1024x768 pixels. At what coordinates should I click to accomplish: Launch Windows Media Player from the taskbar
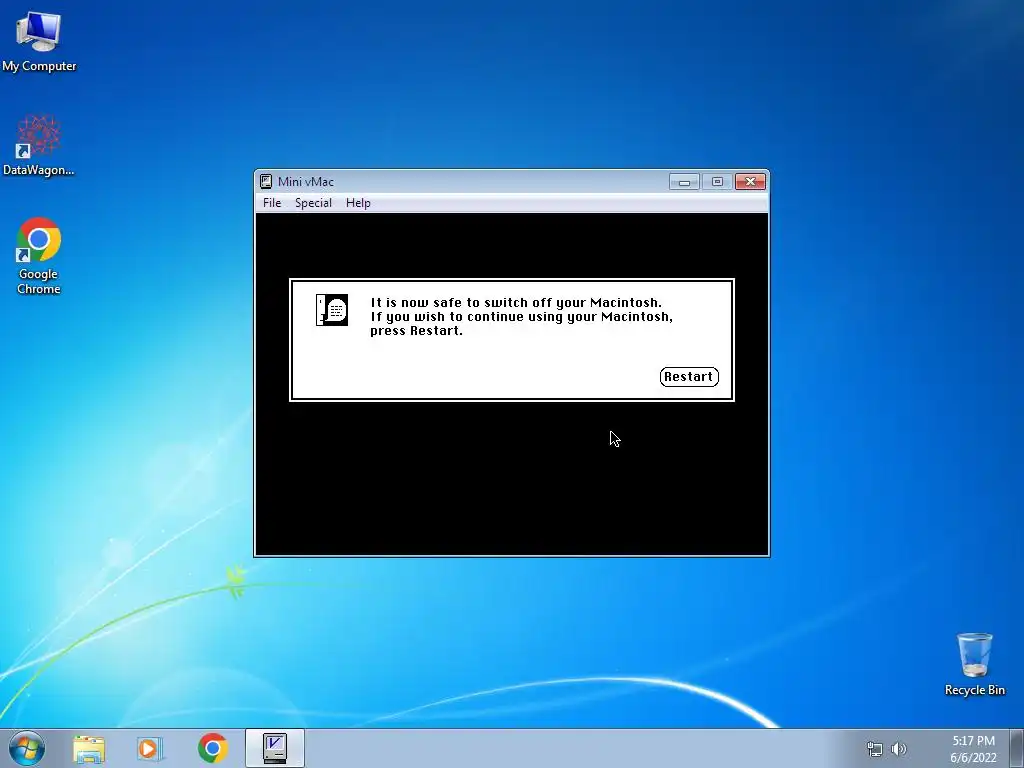(x=150, y=748)
